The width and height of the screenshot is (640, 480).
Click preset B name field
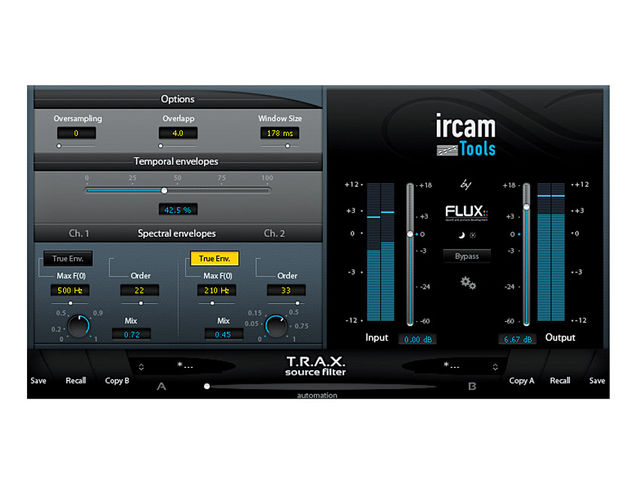[451, 366]
